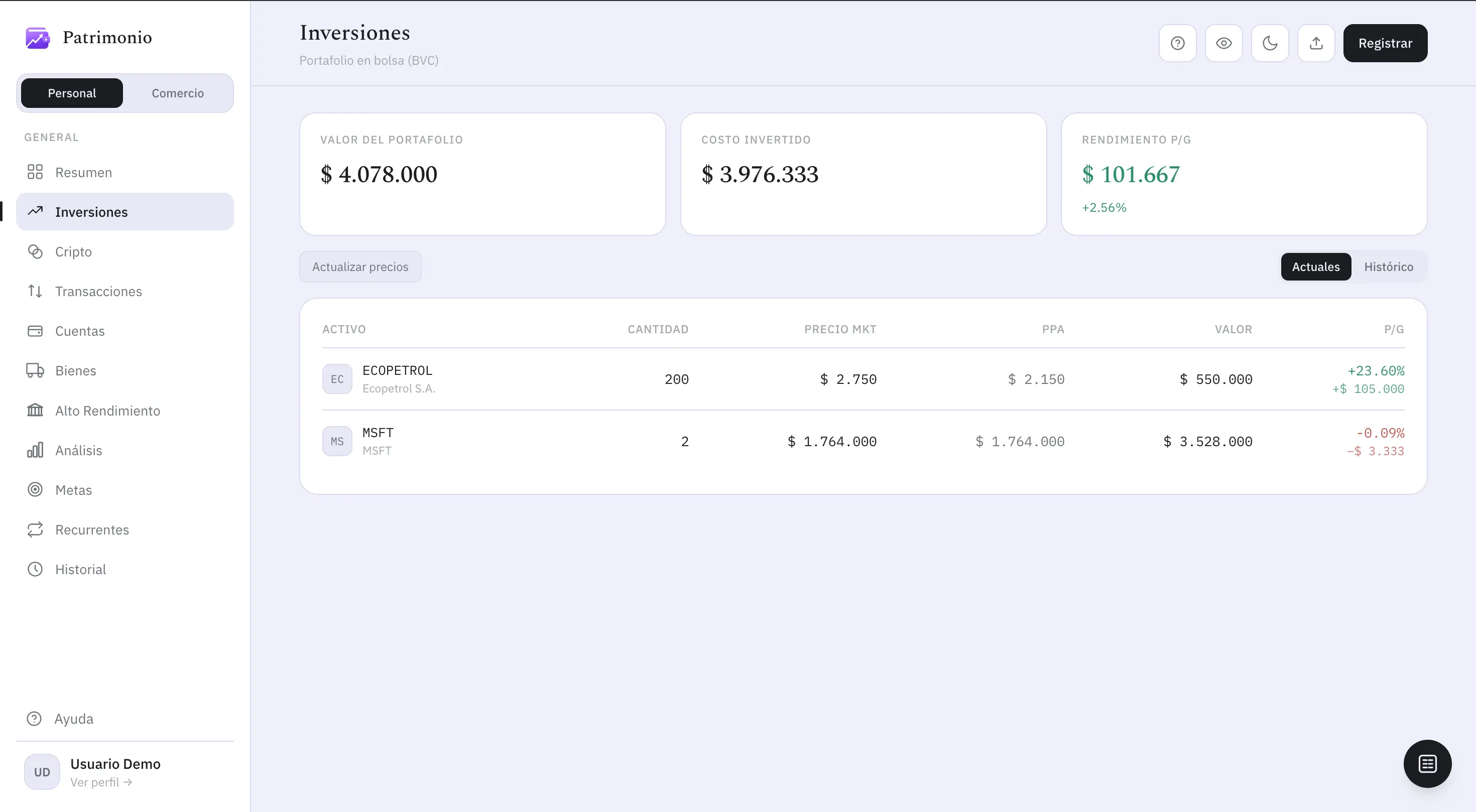The image size is (1476, 812).
Task: Click the Metas target icon
Action: click(x=35, y=489)
